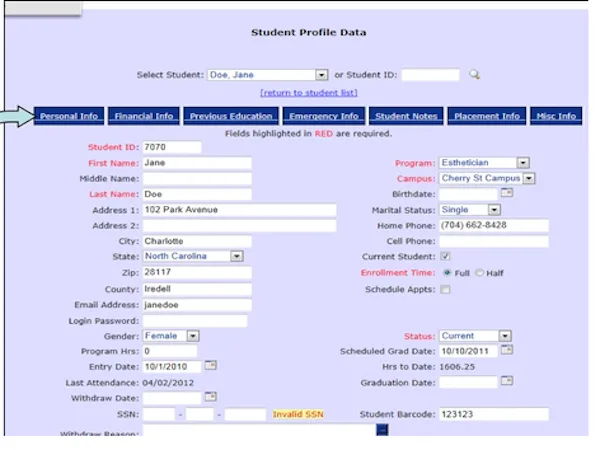The height and width of the screenshot is (450, 600).
Task: Click the empty Address 2 field
Action: (x=240, y=226)
